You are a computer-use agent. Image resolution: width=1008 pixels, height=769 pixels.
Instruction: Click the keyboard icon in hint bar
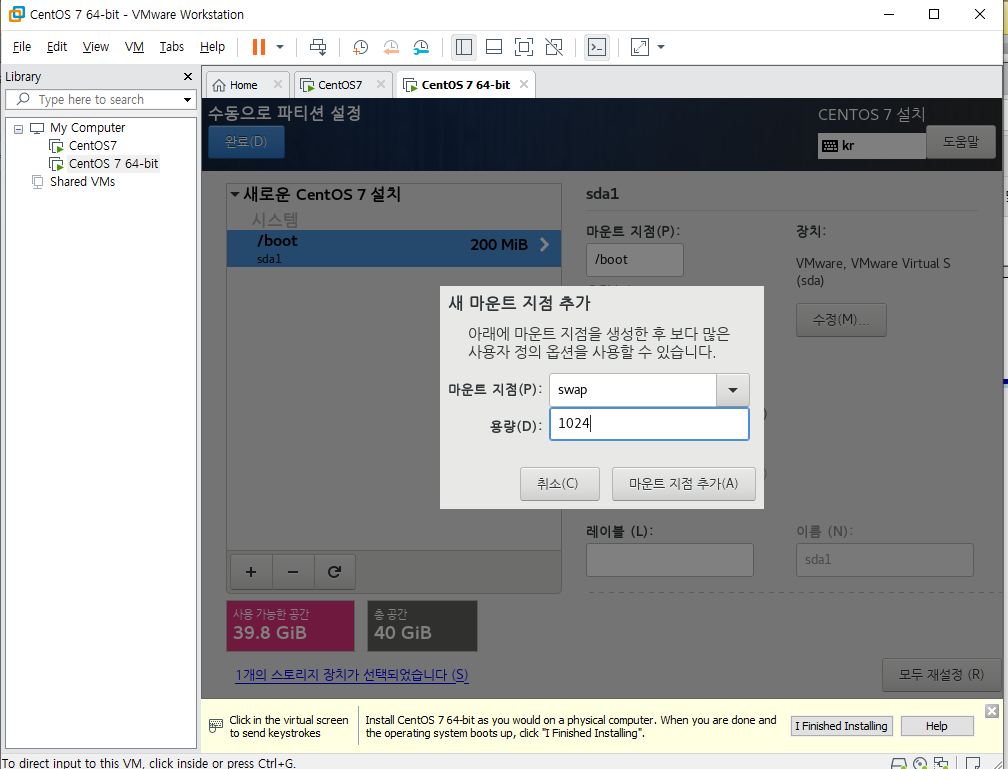click(216, 727)
